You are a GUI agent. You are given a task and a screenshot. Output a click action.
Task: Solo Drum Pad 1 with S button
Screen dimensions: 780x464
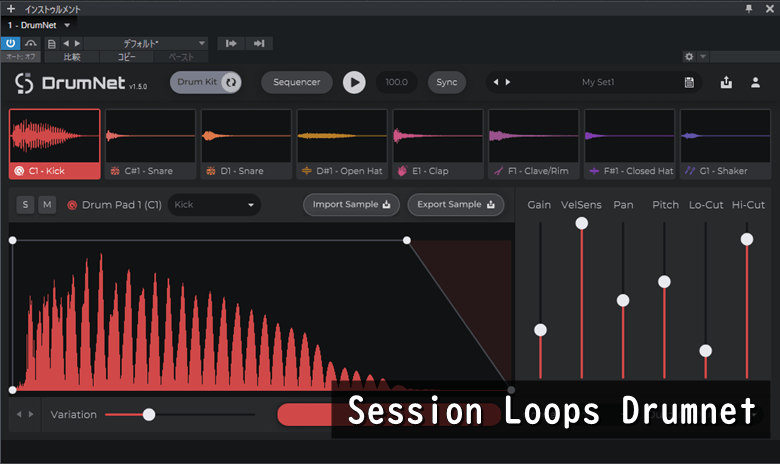tap(25, 204)
